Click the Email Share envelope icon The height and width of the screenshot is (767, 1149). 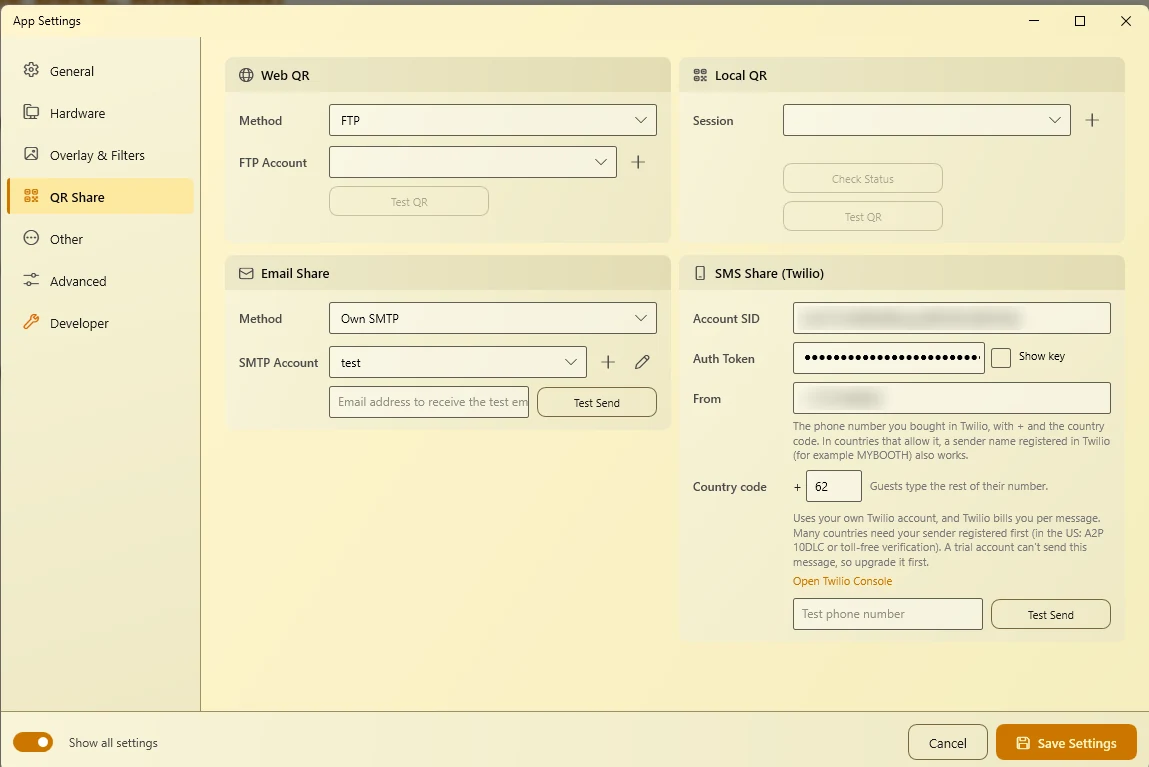coord(246,273)
